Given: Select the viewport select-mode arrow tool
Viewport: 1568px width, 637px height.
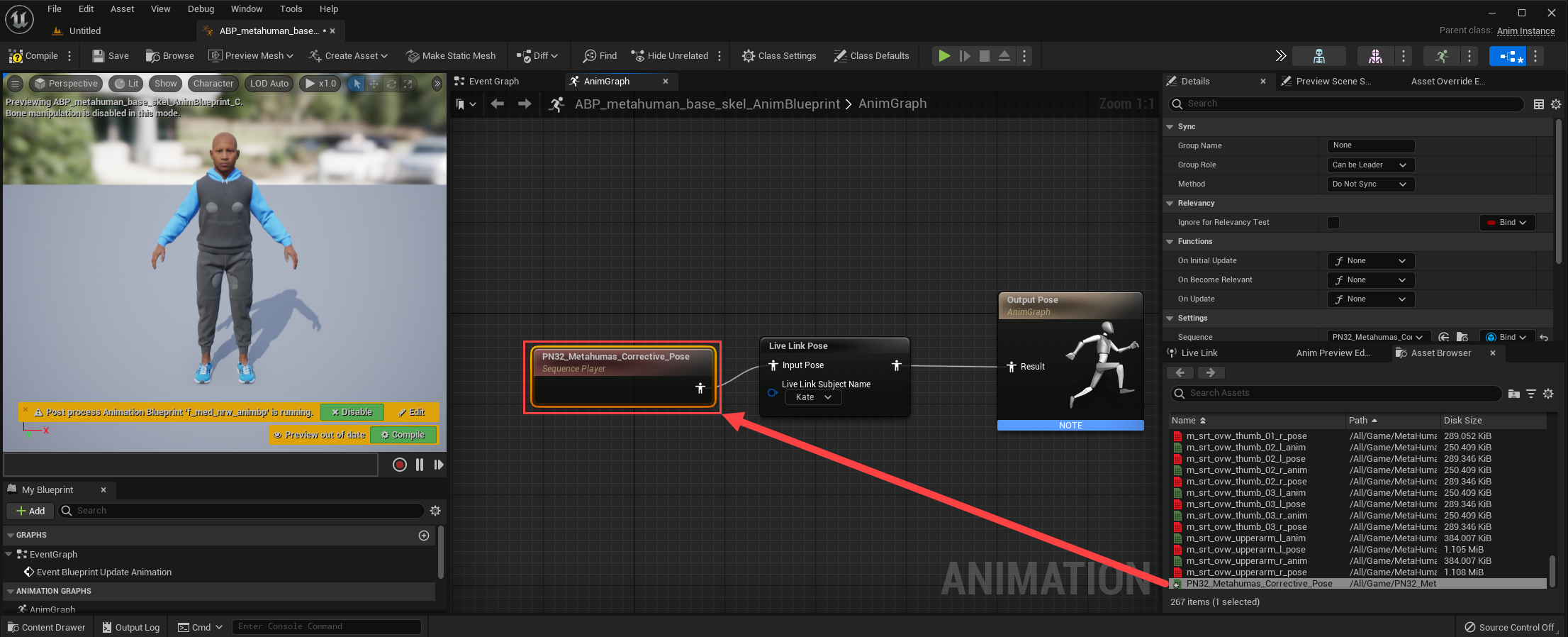Looking at the screenshot, I should point(357,84).
